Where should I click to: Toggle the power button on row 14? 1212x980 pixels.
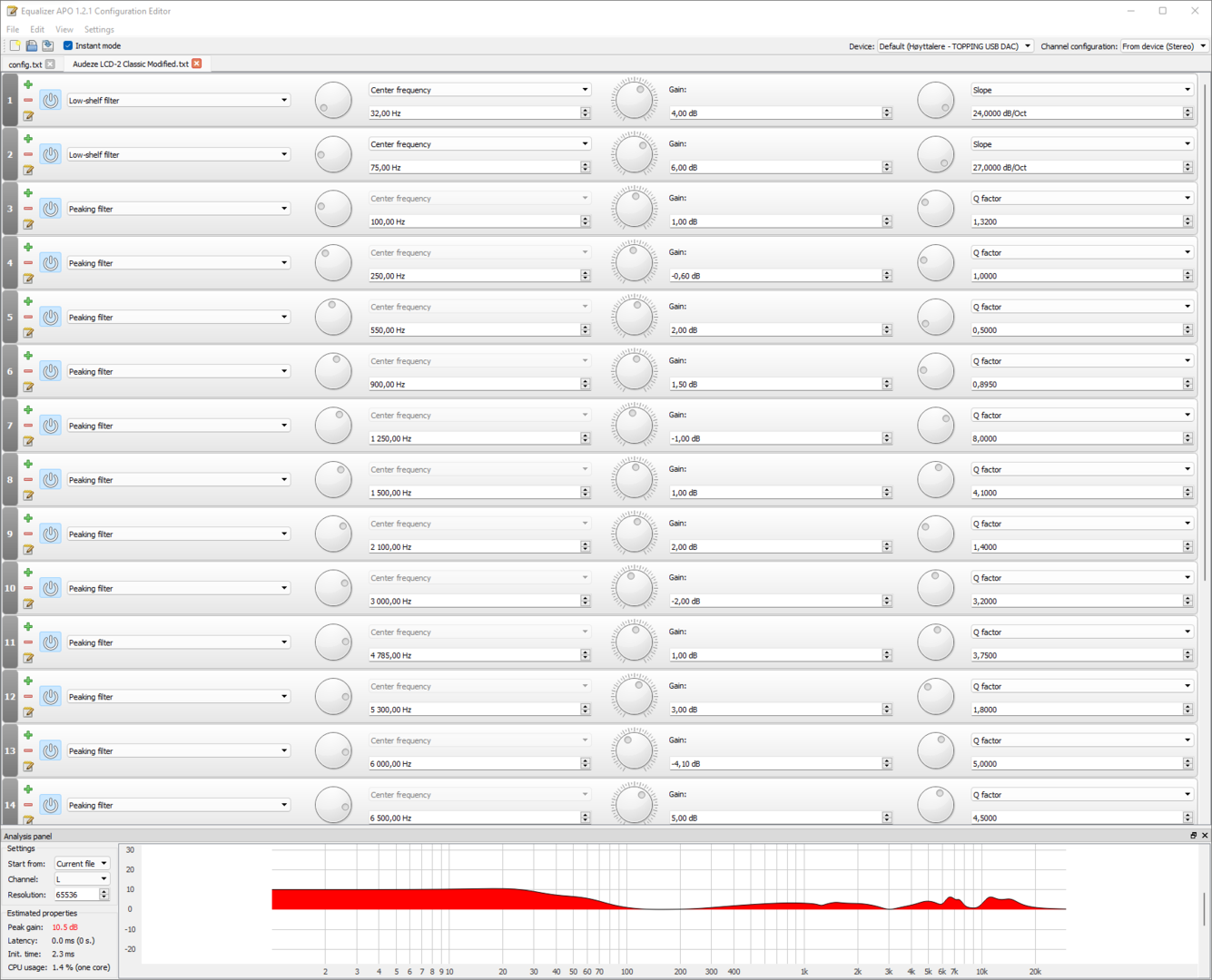(51, 805)
